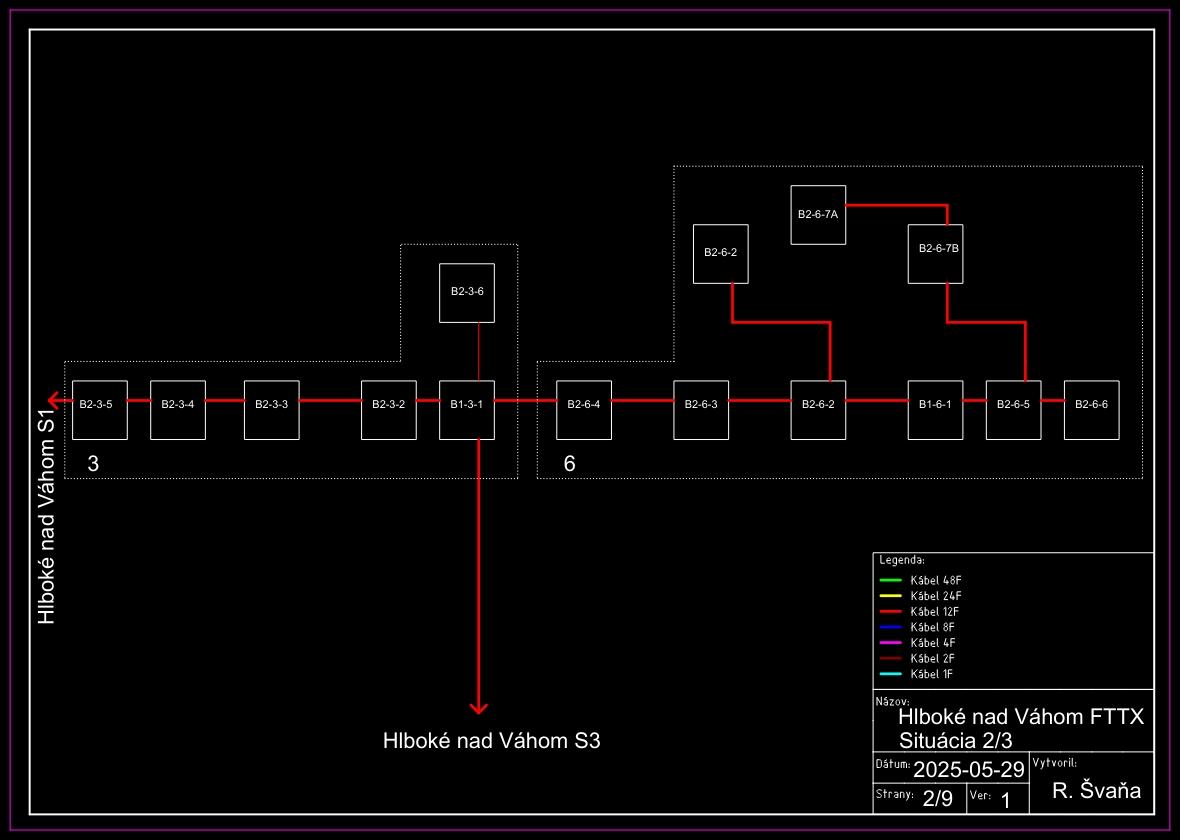The height and width of the screenshot is (840, 1180).
Task: Click the B2-6-5 node box
Action: [x=1013, y=410]
